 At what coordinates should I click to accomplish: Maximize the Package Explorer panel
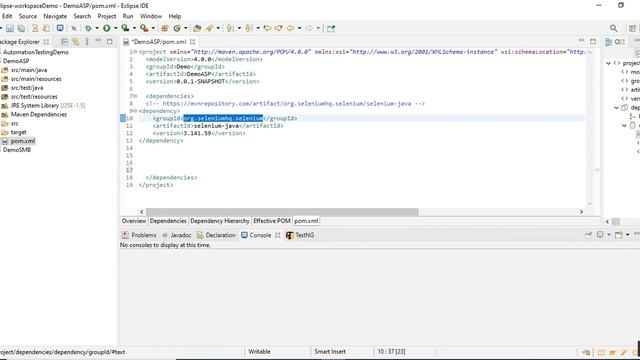point(109,42)
